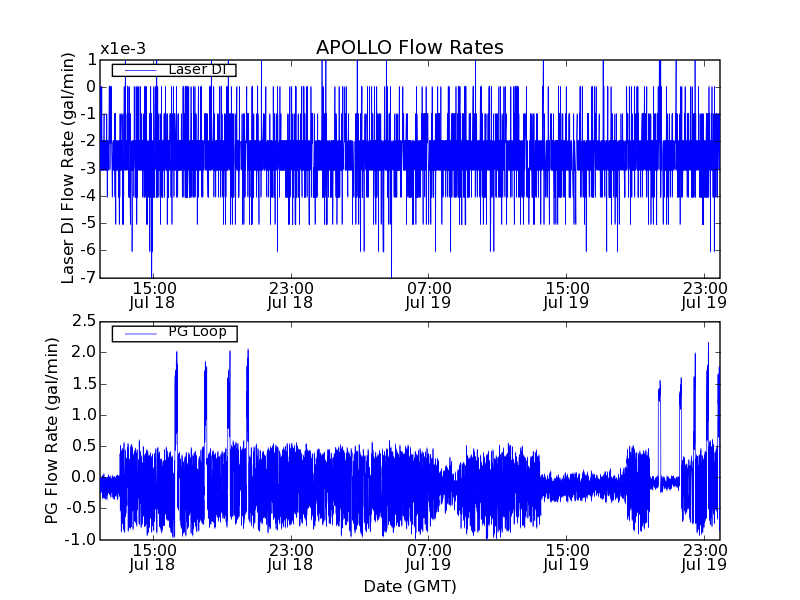Viewport: 800px width, 600px height.
Task: Click the '23:00 Jul 18' label under top plot
Action: coord(291,295)
